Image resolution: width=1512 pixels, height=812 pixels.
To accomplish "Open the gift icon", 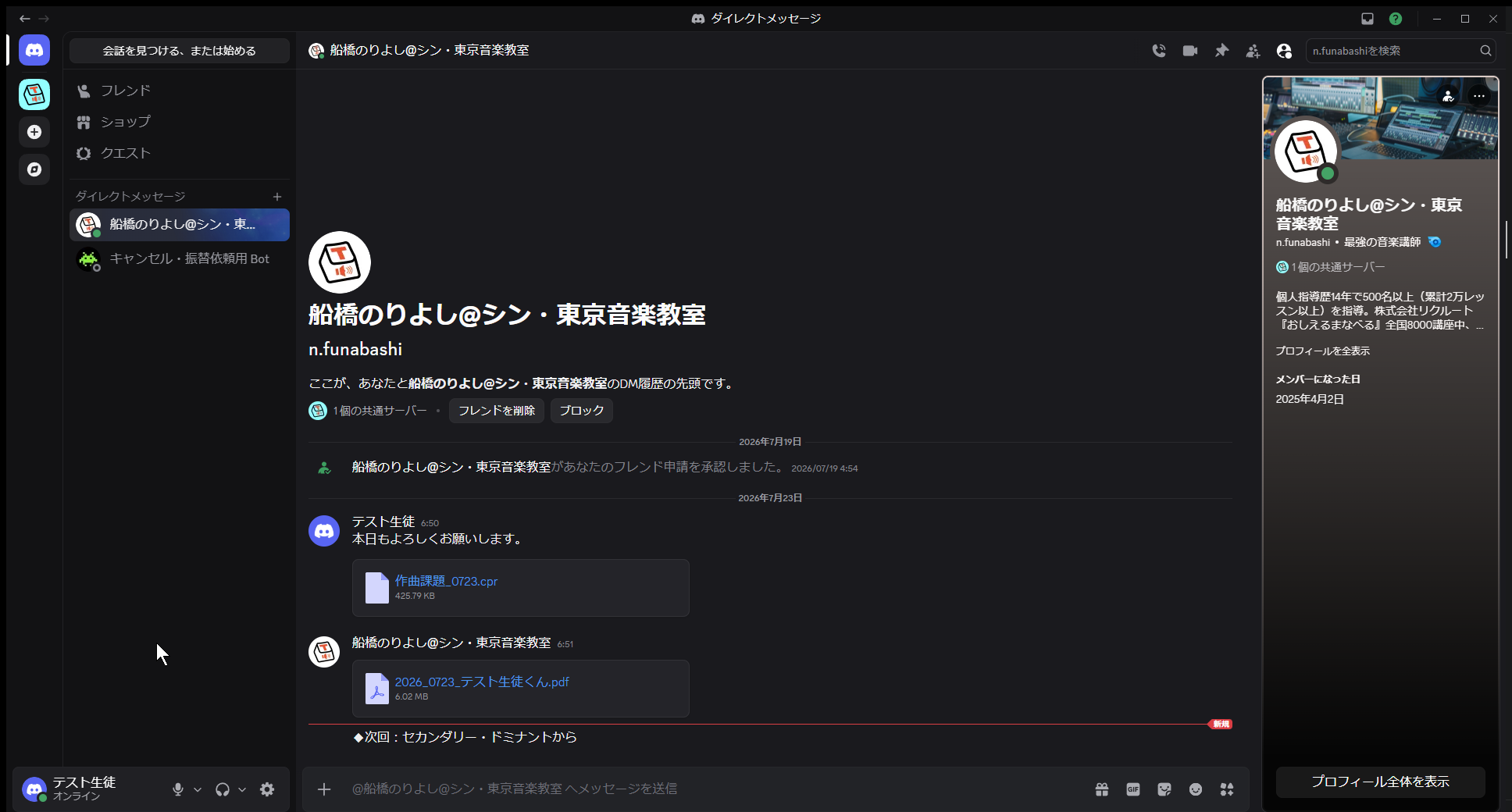I will pyautogui.click(x=1102, y=789).
